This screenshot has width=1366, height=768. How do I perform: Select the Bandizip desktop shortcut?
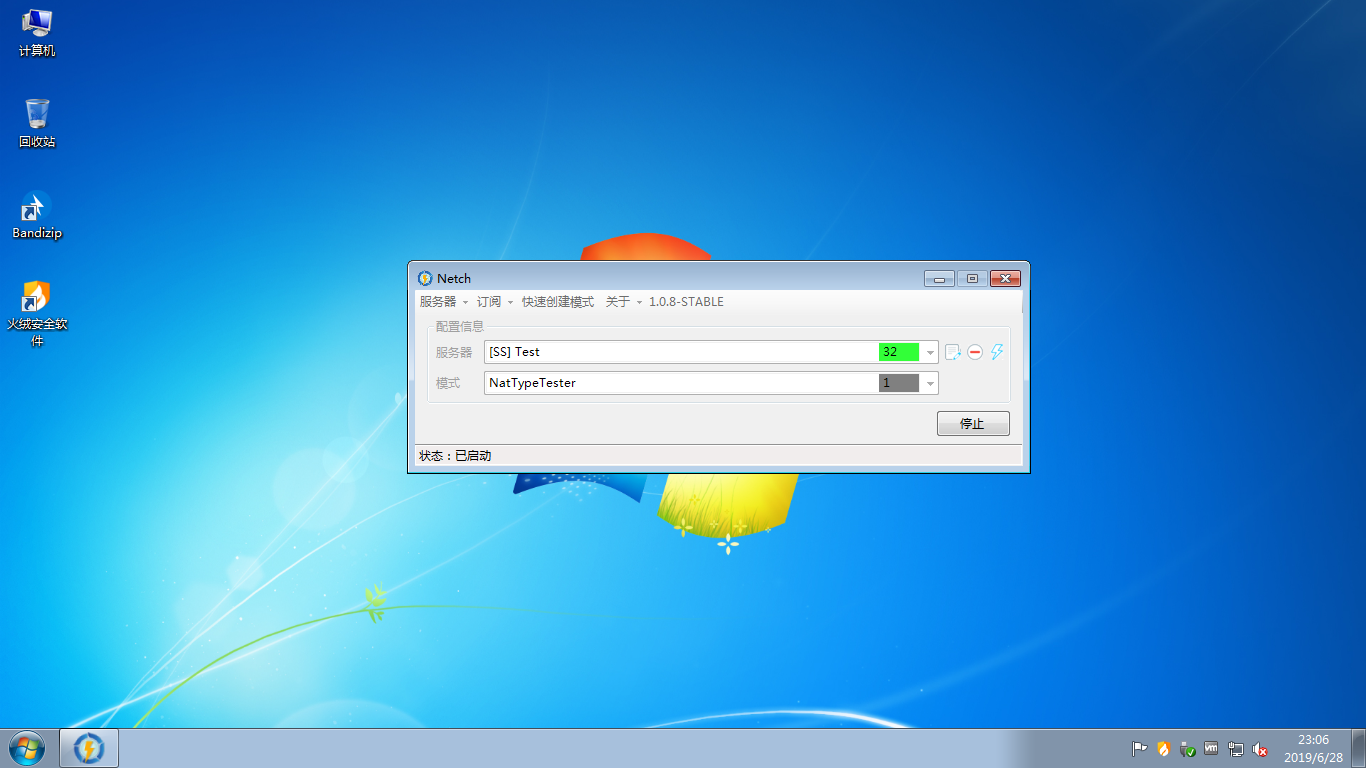click(37, 215)
